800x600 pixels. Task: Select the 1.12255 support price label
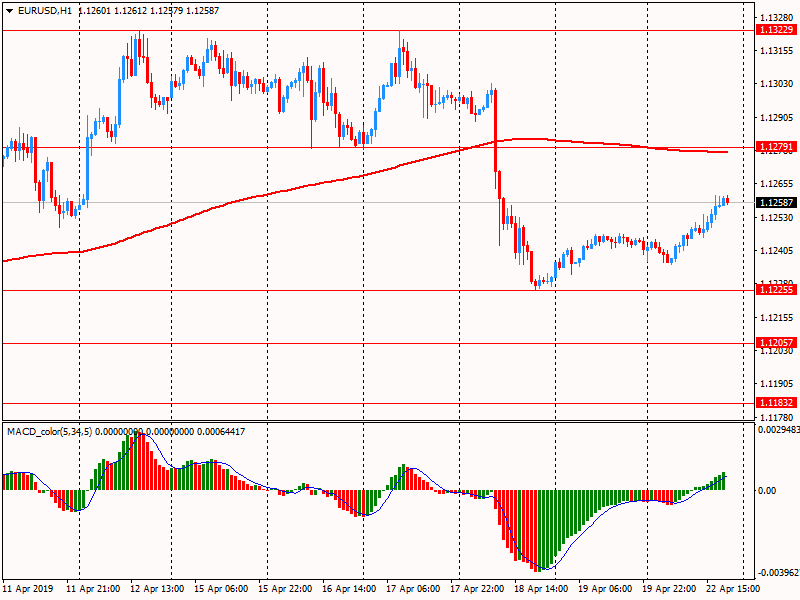(x=777, y=290)
